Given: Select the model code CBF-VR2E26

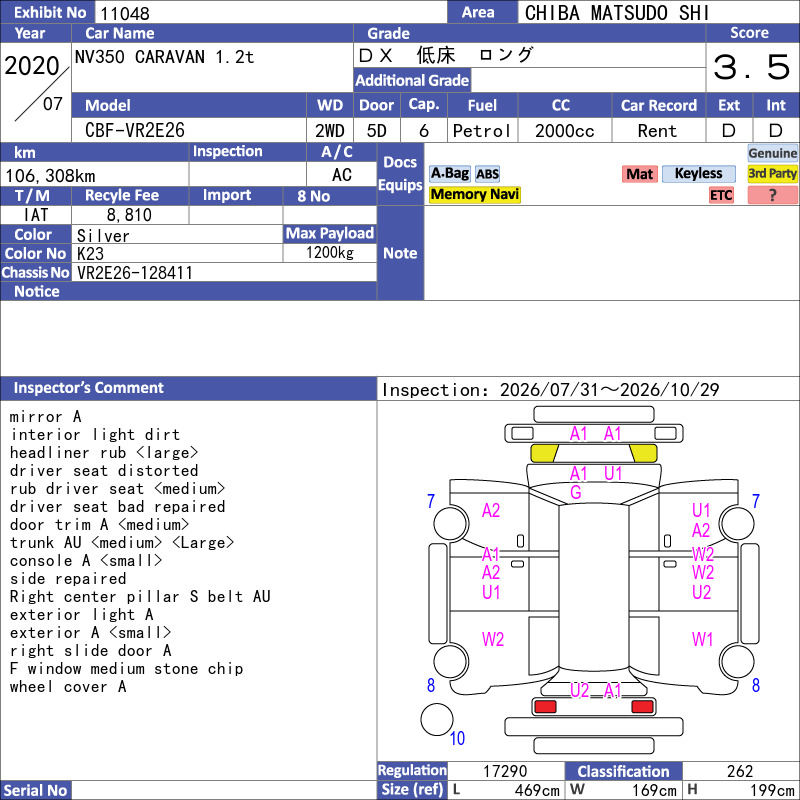Looking at the screenshot, I should click(135, 130).
